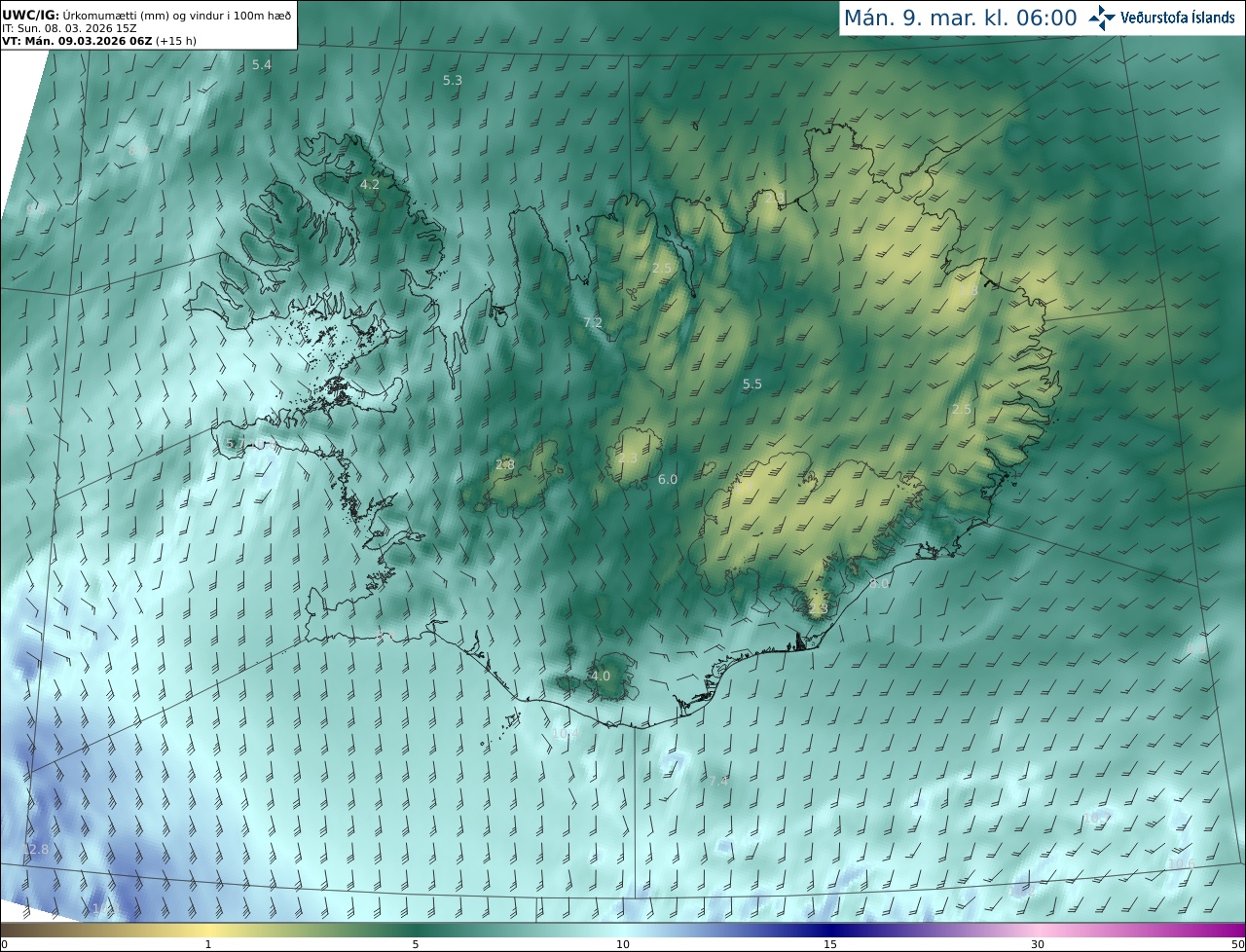Click the '10' tick label on the colorbar
Image resolution: width=1246 pixels, height=952 pixels.
point(623,944)
